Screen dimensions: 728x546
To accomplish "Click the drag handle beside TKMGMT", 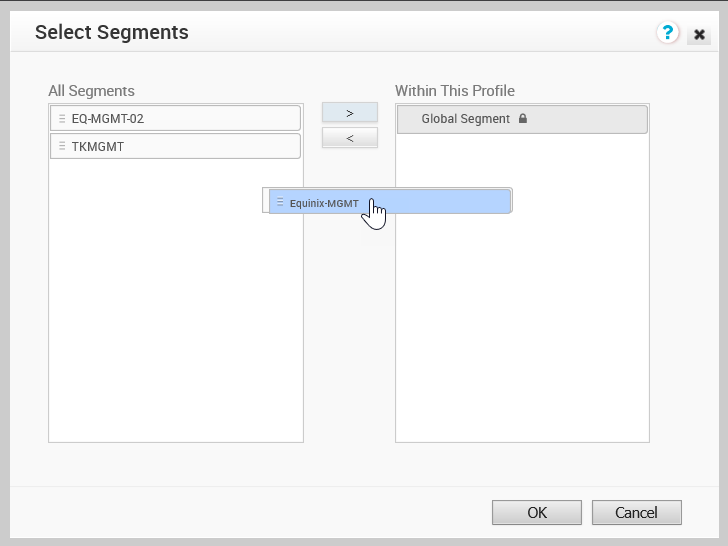I will tap(62, 146).
